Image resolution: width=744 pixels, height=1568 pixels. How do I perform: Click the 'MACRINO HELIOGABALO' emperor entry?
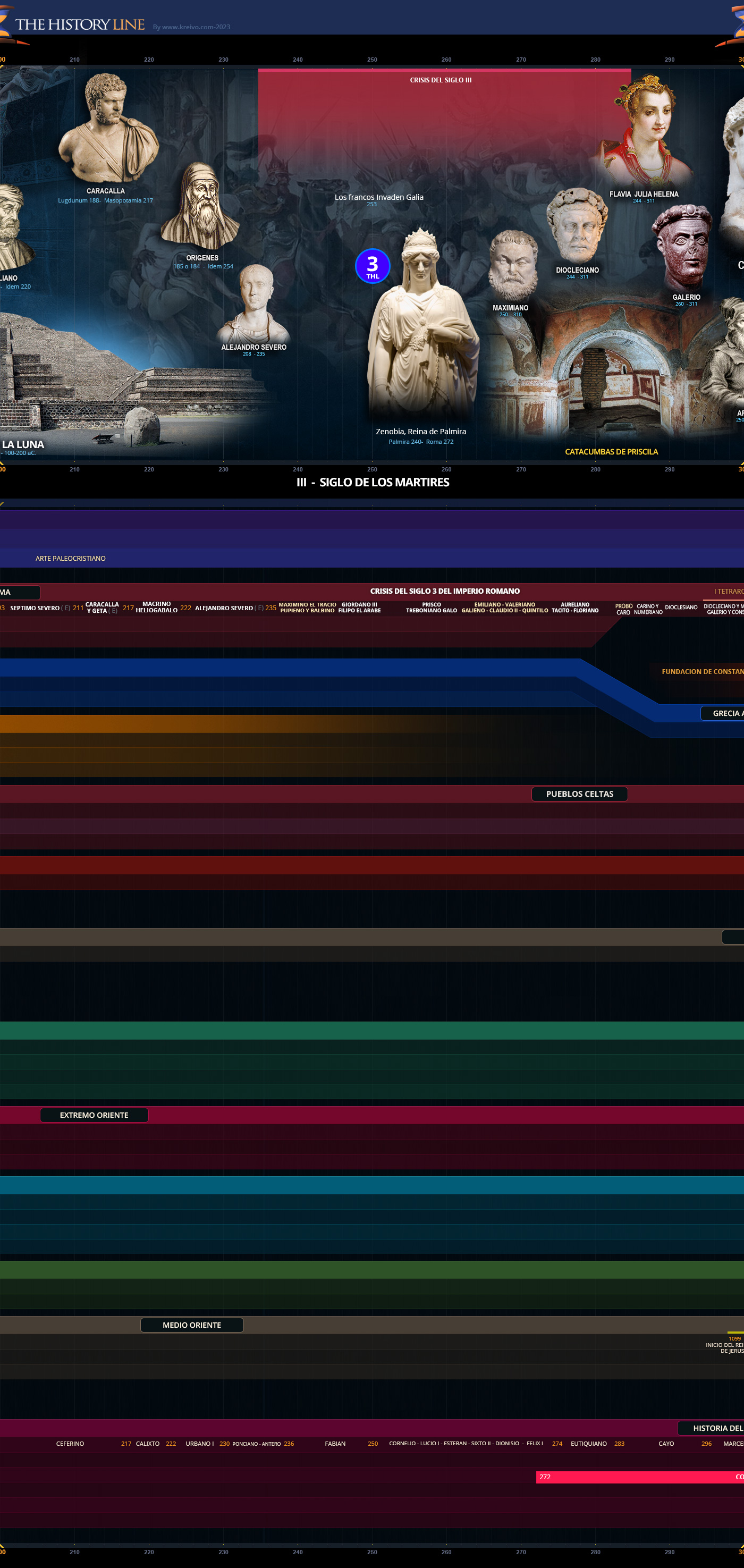(156, 607)
